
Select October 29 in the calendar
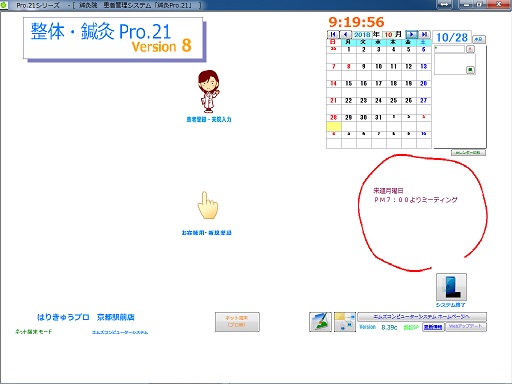coord(349,117)
